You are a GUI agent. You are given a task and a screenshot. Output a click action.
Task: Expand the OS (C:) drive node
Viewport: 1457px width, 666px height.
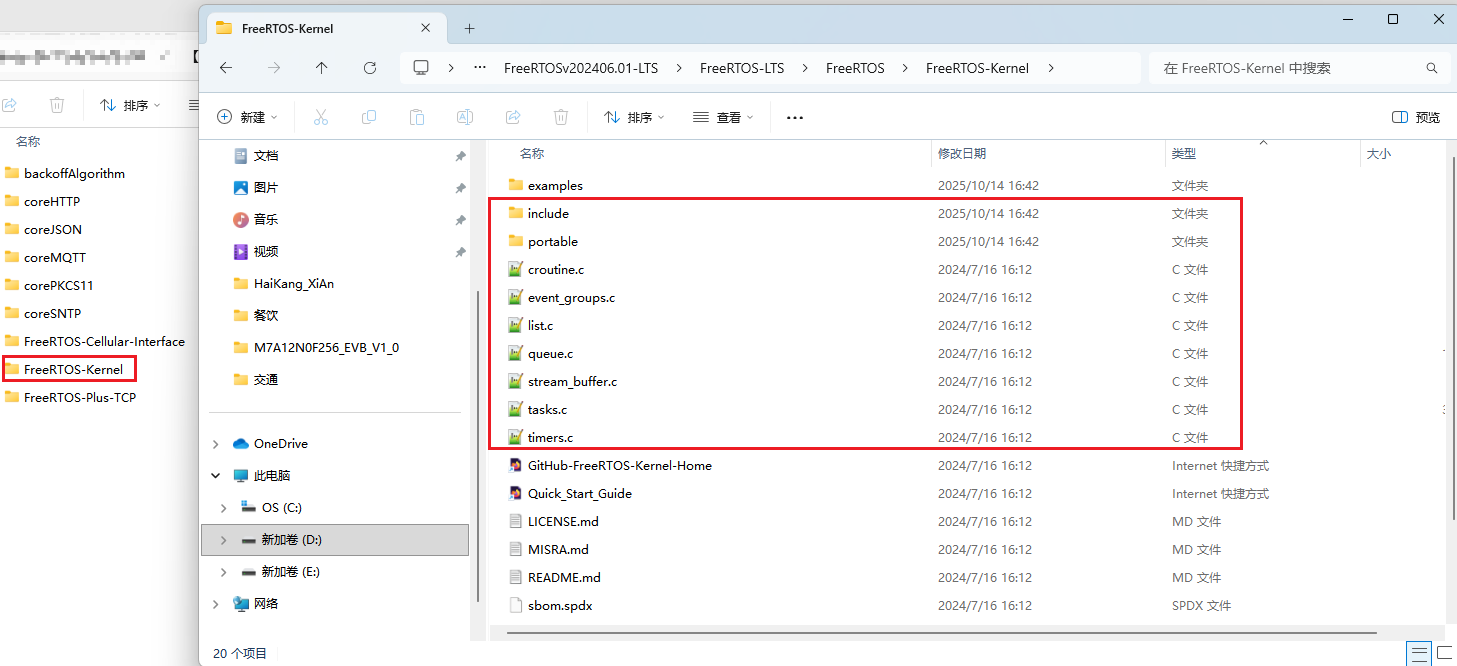(x=223, y=508)
